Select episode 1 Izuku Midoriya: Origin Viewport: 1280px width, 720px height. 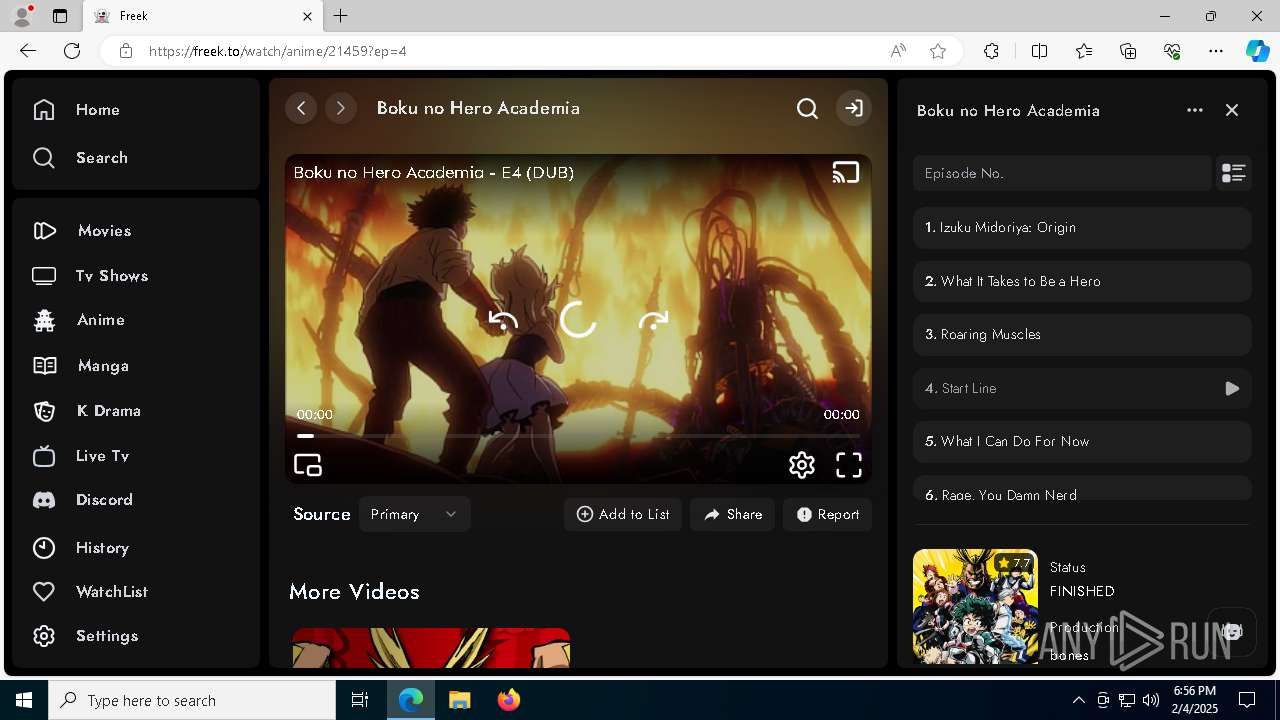[x=1082, y=228]
